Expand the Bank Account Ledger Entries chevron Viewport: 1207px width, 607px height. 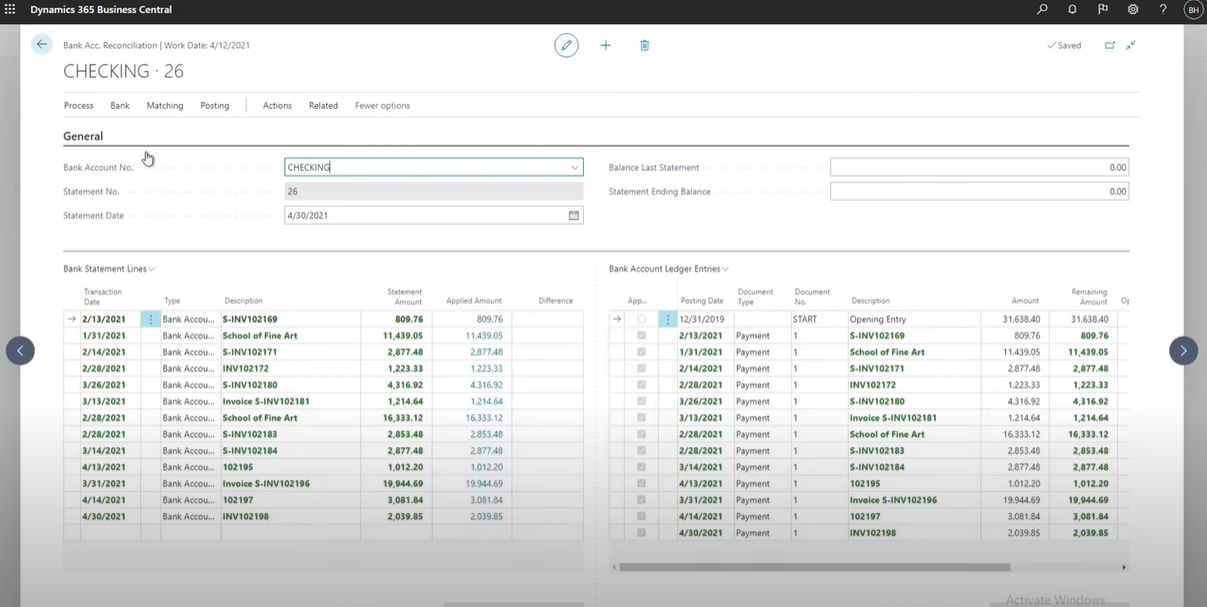[x=726, y=269]
